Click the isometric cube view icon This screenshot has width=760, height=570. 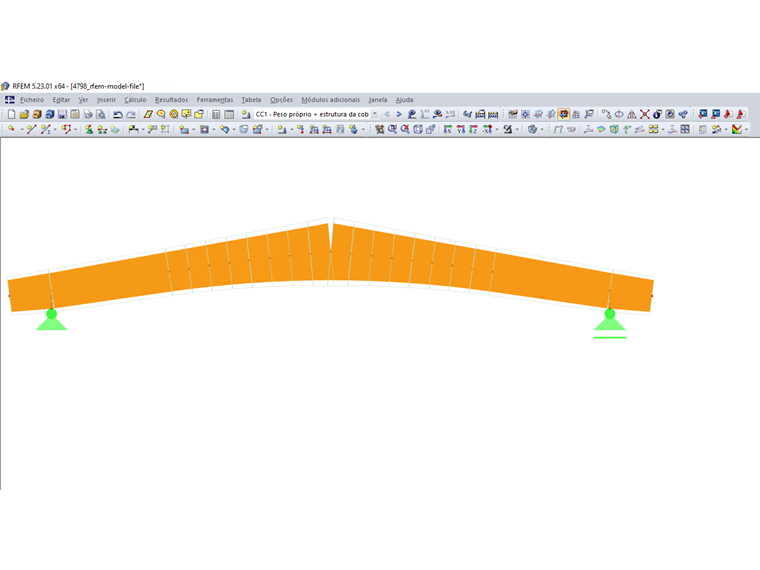[x=418, y=129]
